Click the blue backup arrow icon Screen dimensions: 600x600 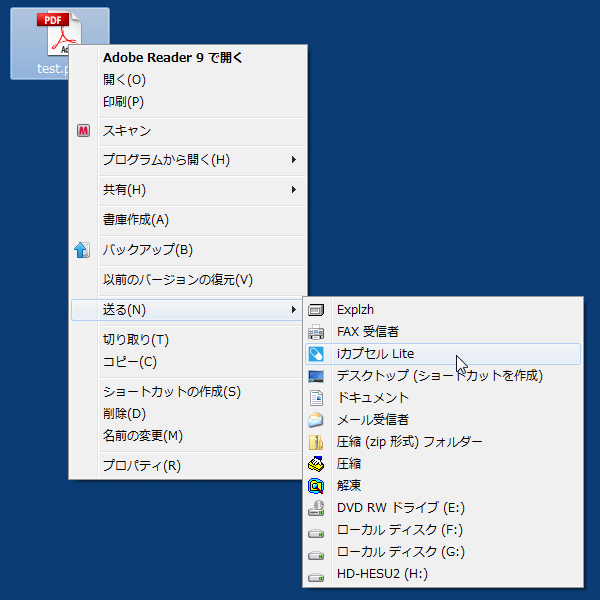[82, 250]
